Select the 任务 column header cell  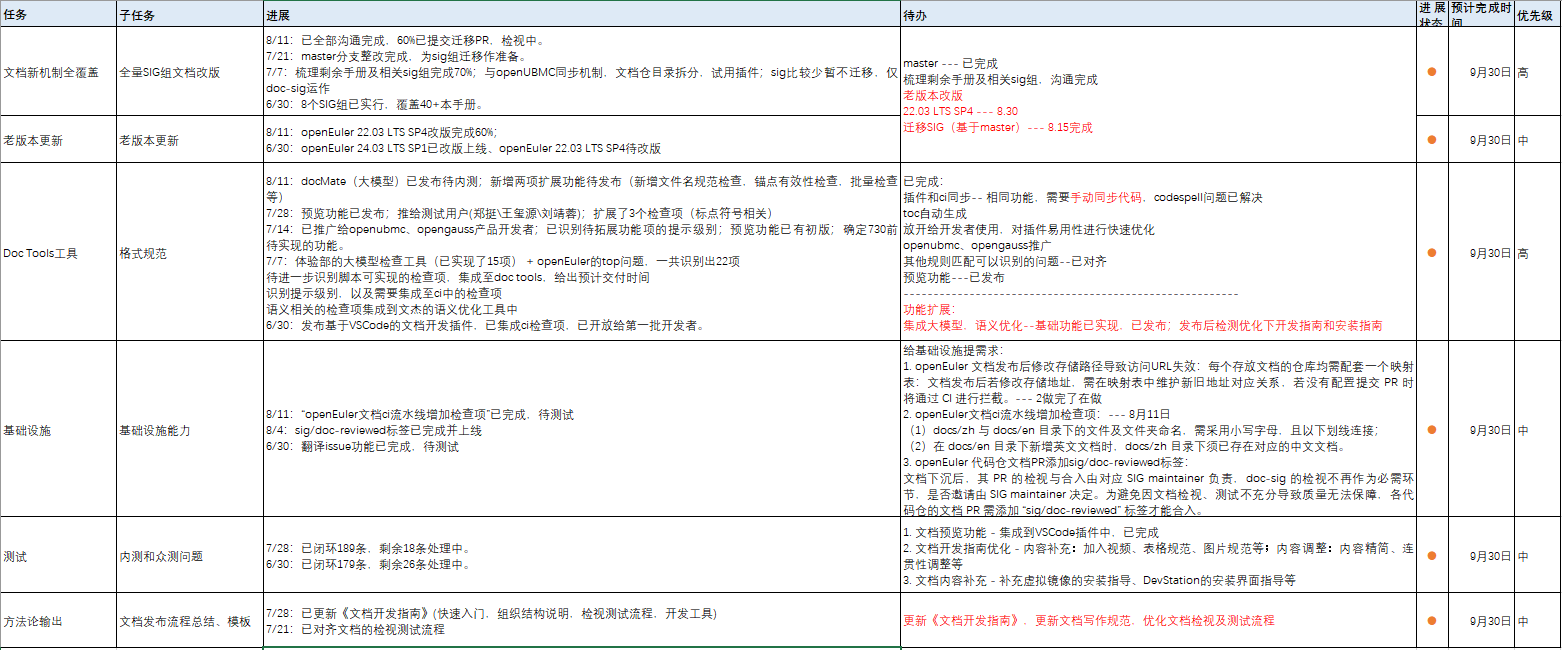[58, 13]
